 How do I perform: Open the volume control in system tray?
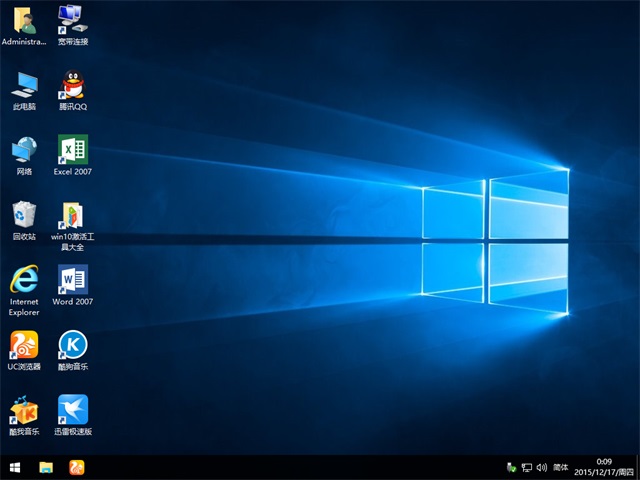coord(541,467)
